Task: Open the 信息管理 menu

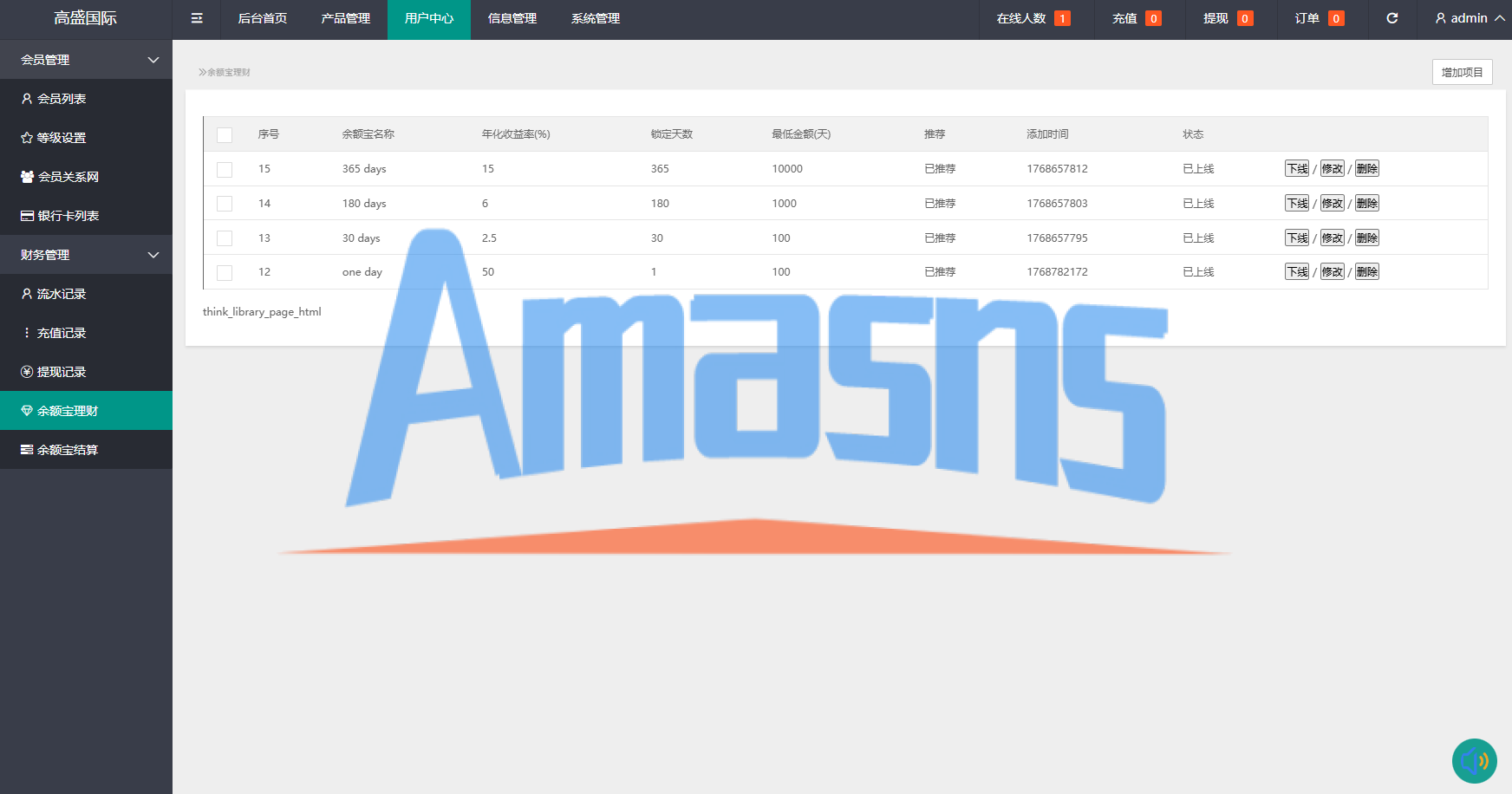Action: point(512,18)
